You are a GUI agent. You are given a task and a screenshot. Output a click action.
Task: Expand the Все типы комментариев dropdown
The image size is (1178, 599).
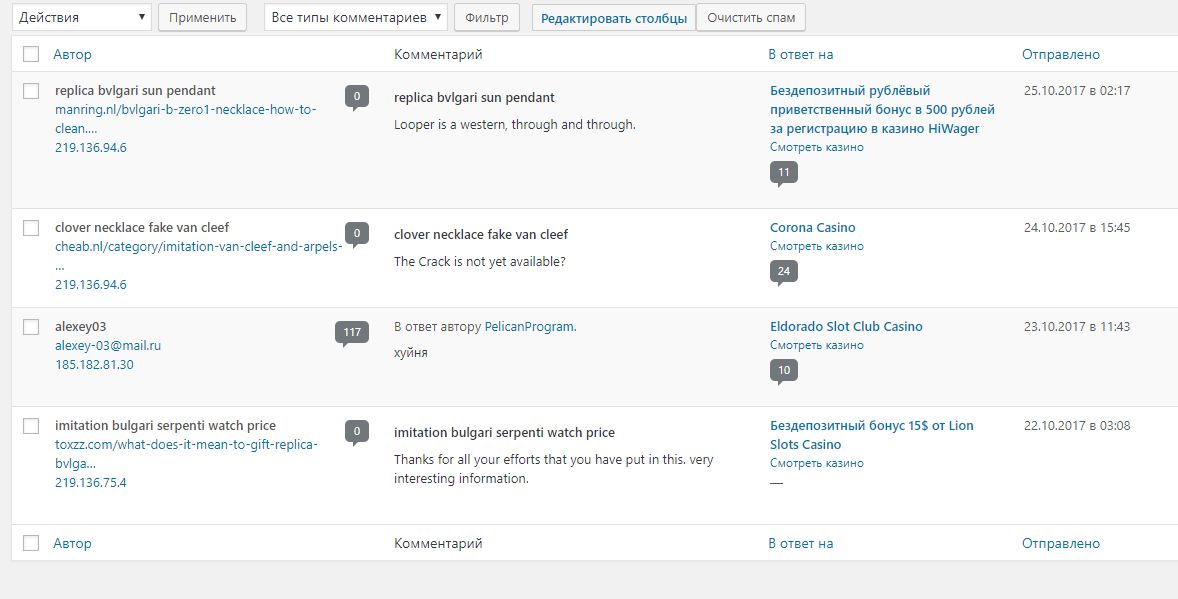(x=355, y=17)
